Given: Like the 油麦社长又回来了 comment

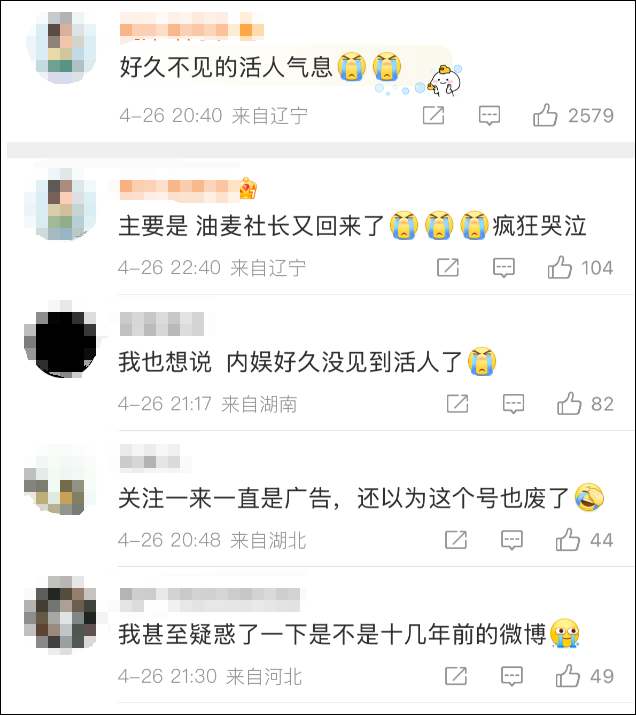Looking at the screenshot, I should (x=560, y=267).
